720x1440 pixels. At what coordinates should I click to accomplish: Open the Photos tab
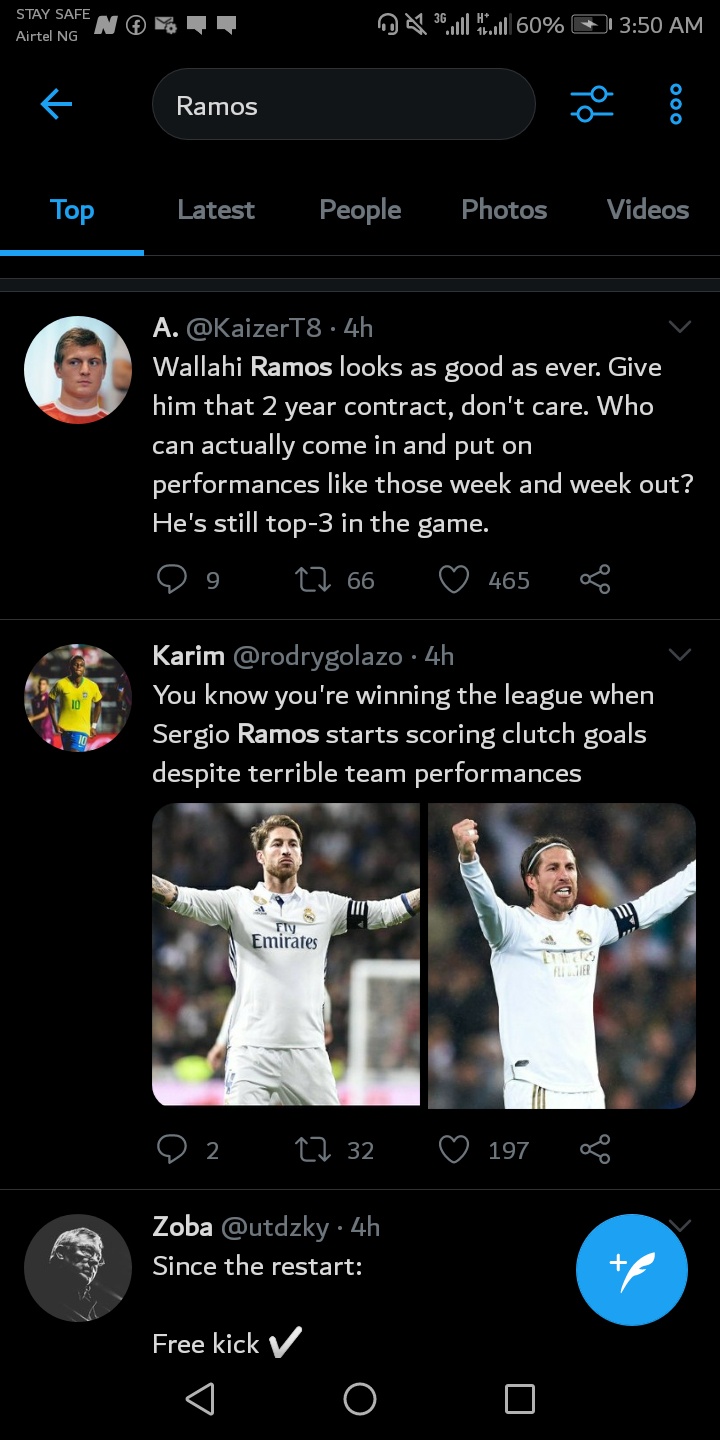[504, 210]
